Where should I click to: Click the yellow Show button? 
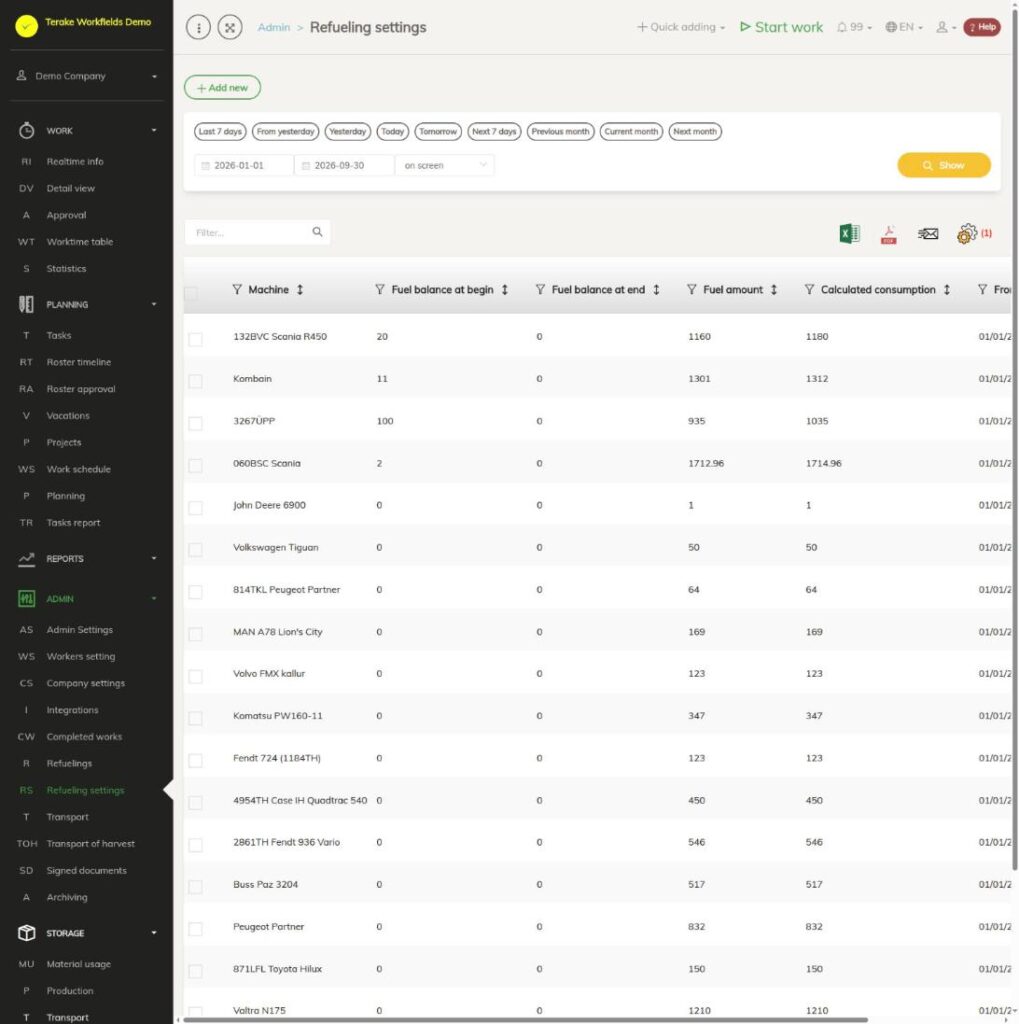(x=944, y=165)
